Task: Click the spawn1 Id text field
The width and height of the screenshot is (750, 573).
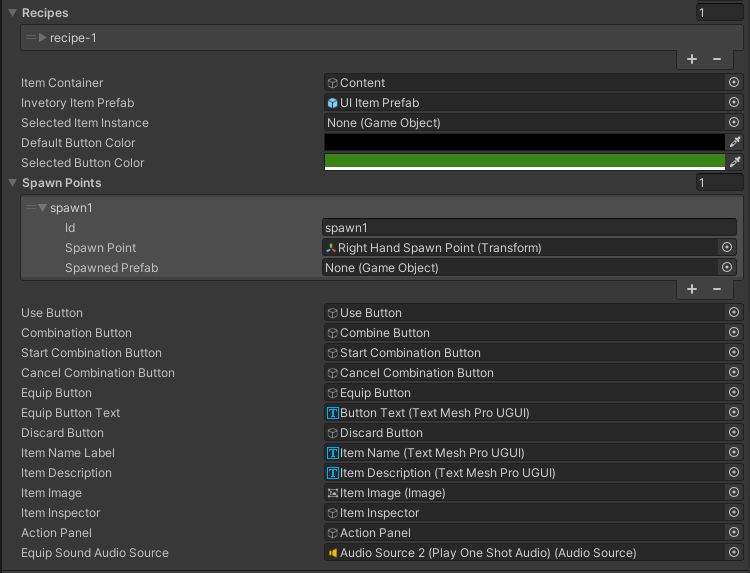Action: pos(529,228)
